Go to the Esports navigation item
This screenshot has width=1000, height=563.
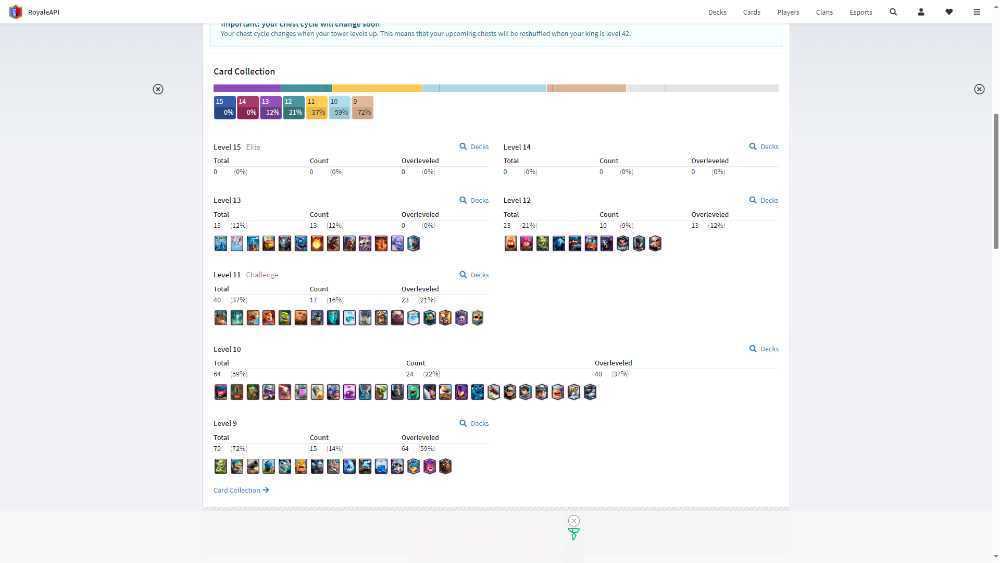[860, 12]
